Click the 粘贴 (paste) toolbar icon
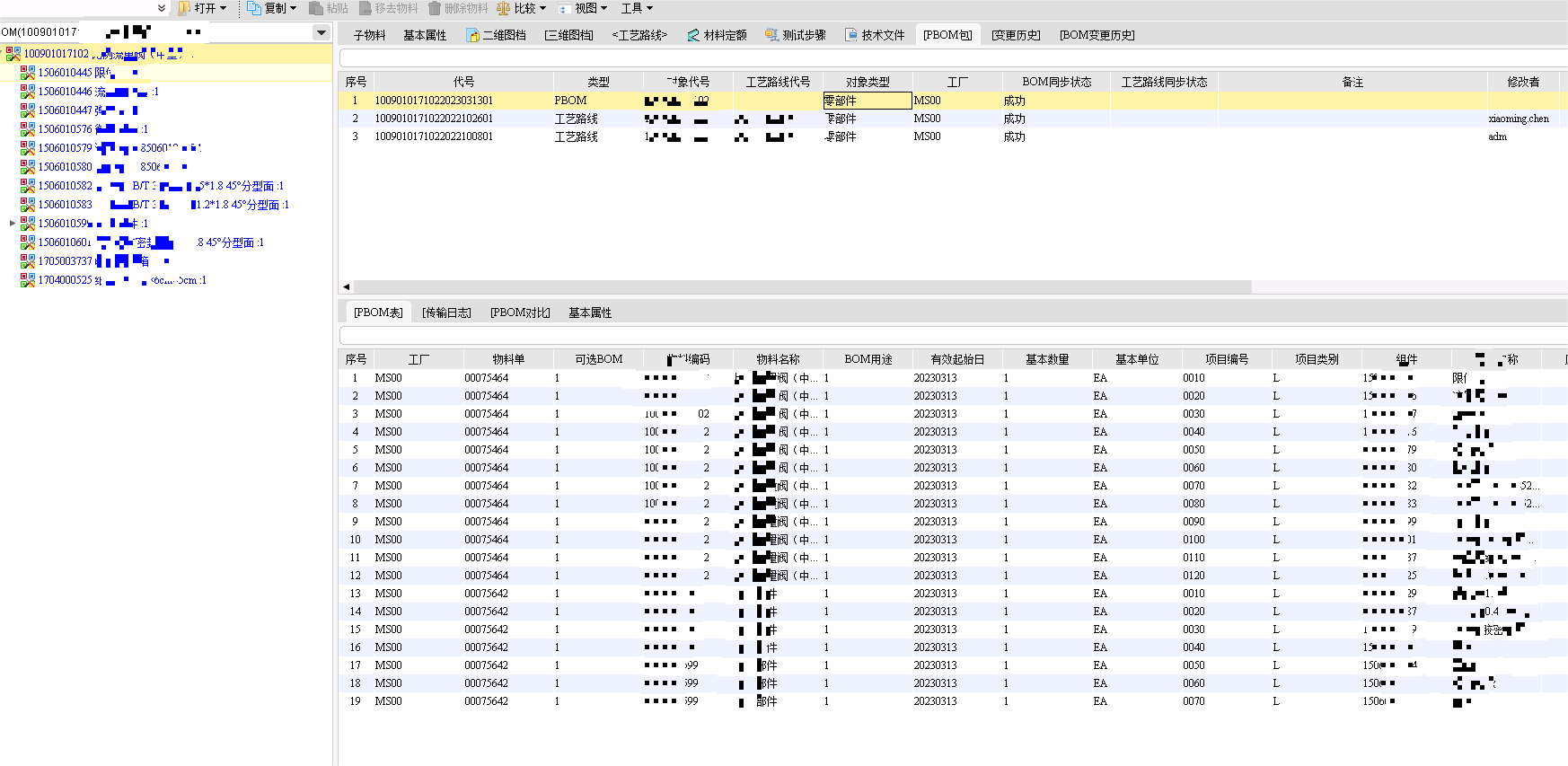 [x=315, y=8]
